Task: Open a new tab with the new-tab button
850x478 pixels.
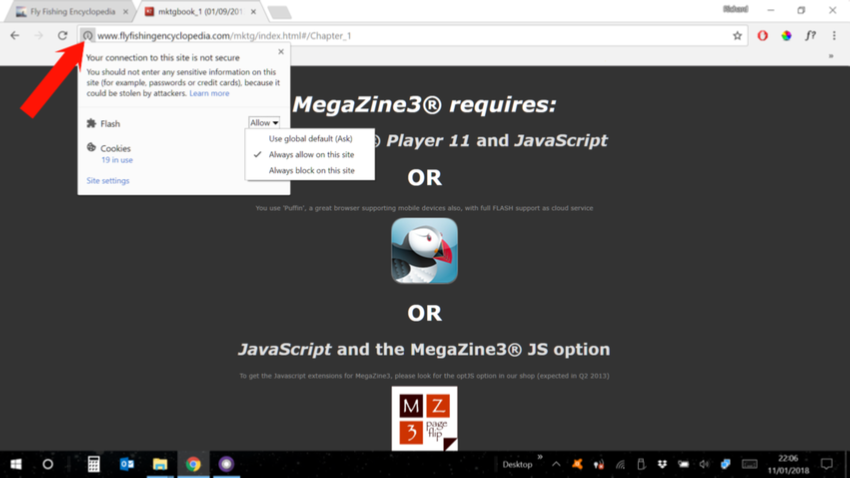Action: pos(279,12)
